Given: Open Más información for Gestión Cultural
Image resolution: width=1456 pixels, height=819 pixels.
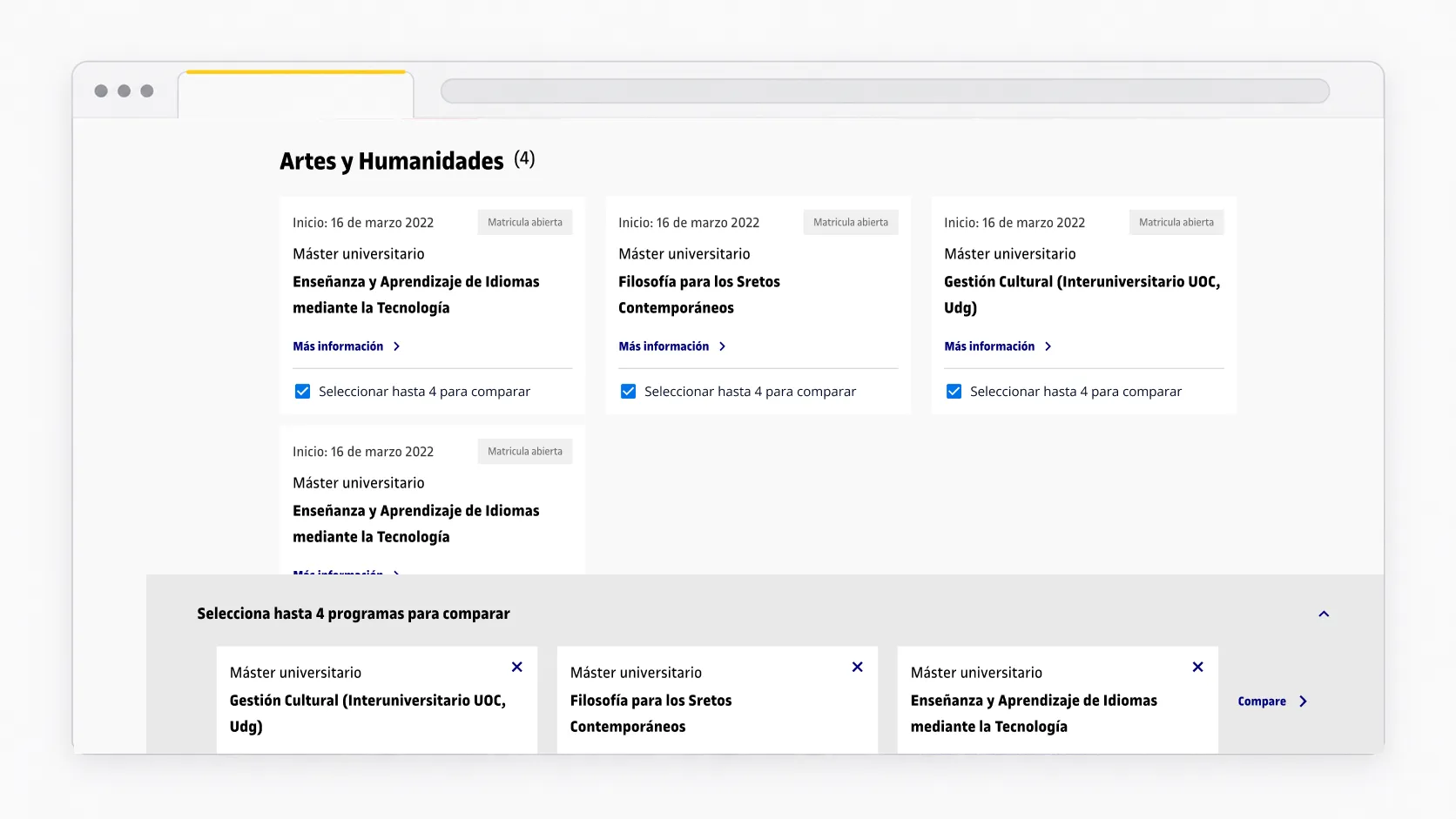Looking at the screenshot, I should [x=989, y=346].
